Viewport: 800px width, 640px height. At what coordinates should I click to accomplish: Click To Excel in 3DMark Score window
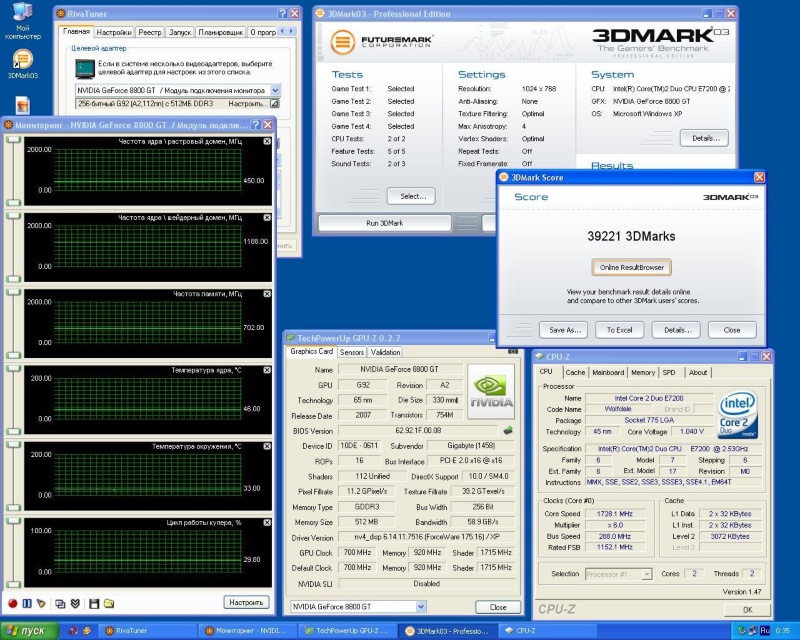(x=619, y=330)
